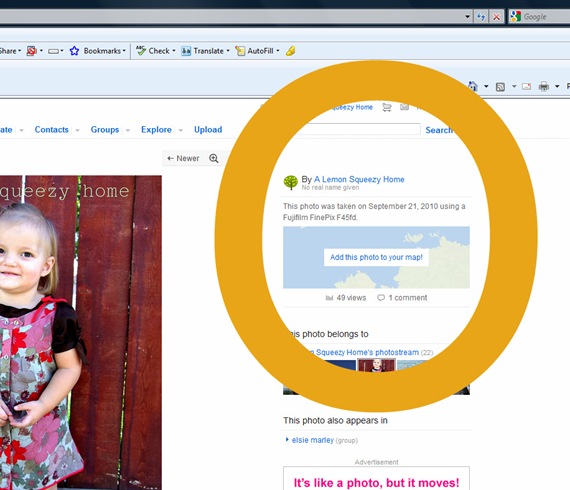Image resolution: width=570 pixels, height=490 pixels.
Task: Click the Flickr mail envelope icon
Action: coord(404,107)
